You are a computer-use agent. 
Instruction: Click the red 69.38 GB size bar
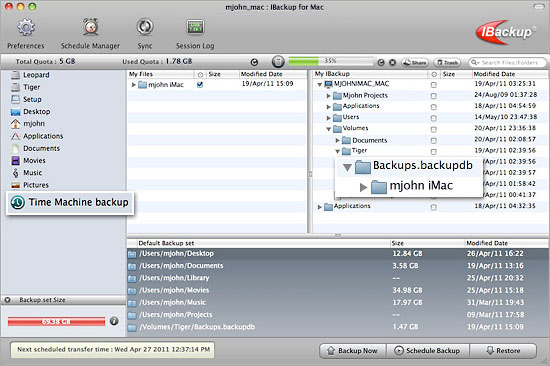[56, 321]
